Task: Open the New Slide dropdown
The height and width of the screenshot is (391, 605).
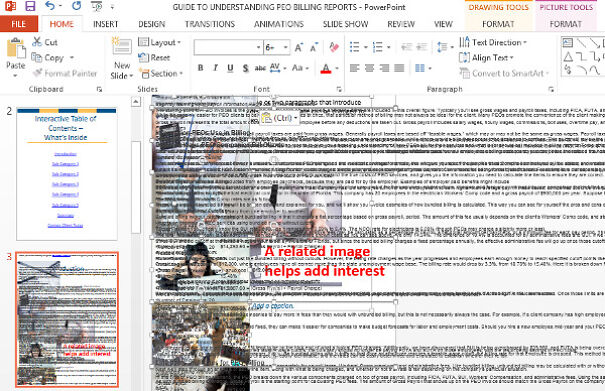Action: coord(122,71)
